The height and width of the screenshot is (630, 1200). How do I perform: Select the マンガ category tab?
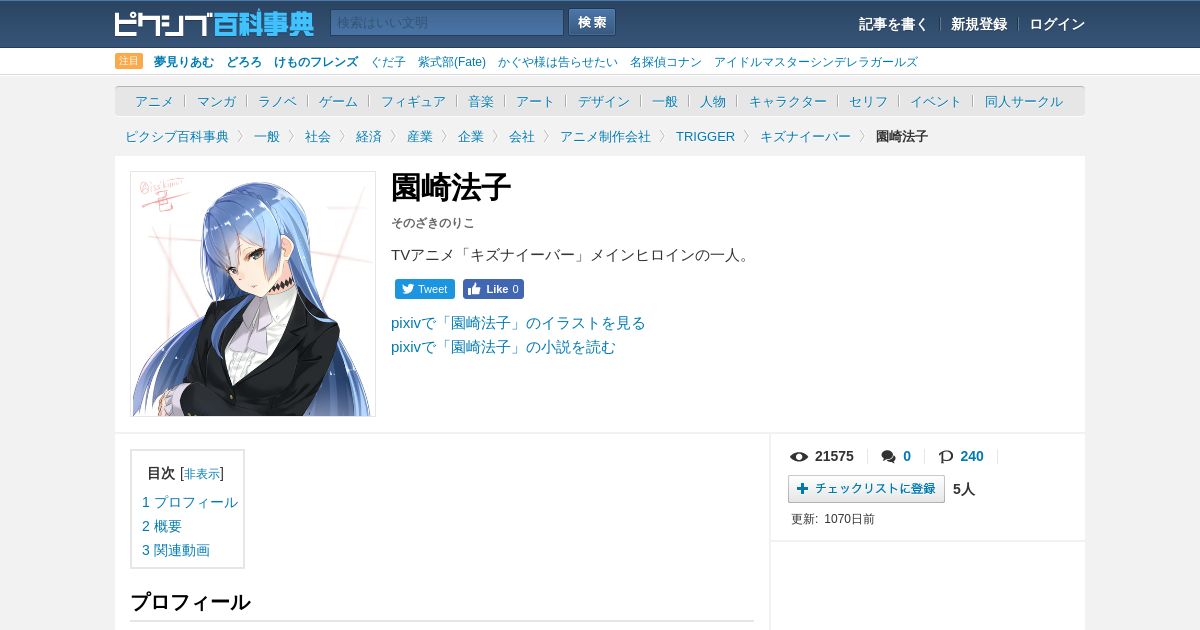point(216,101)
